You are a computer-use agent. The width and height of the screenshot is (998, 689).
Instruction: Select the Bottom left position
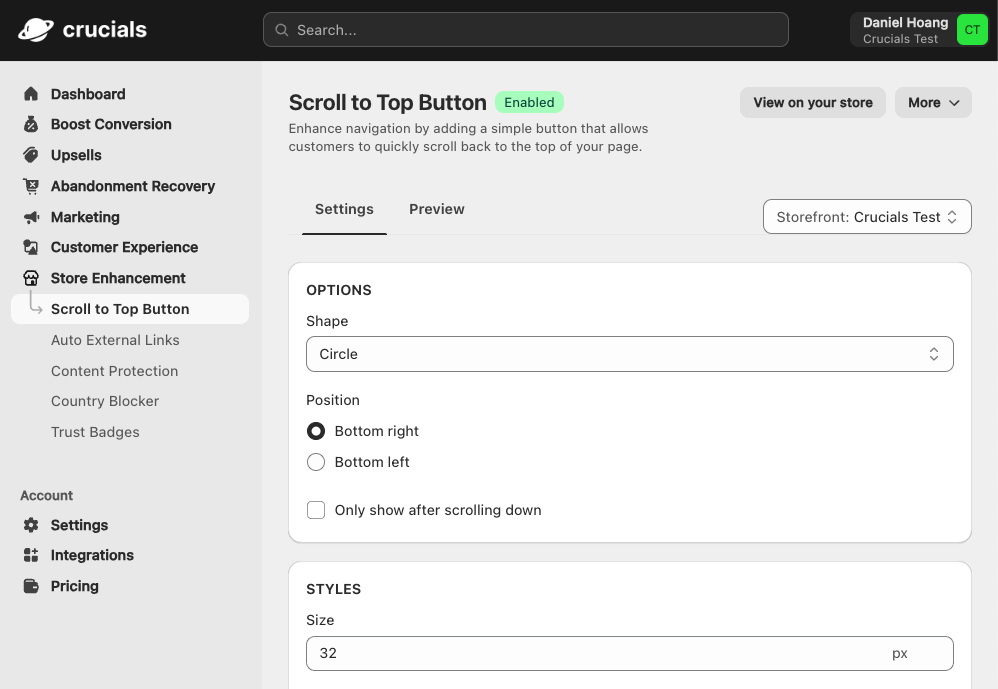pyautogui.click(x=316, y=462)
